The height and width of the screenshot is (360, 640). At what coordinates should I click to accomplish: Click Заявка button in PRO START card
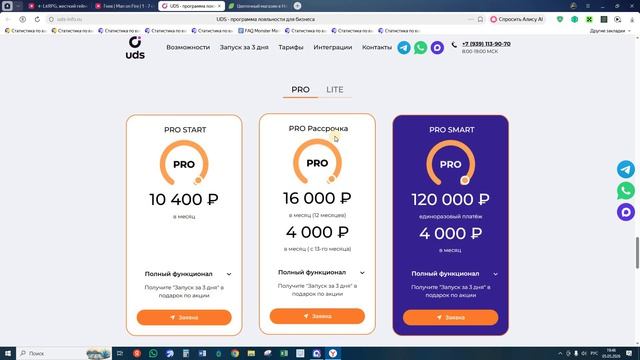coord(184,317)
